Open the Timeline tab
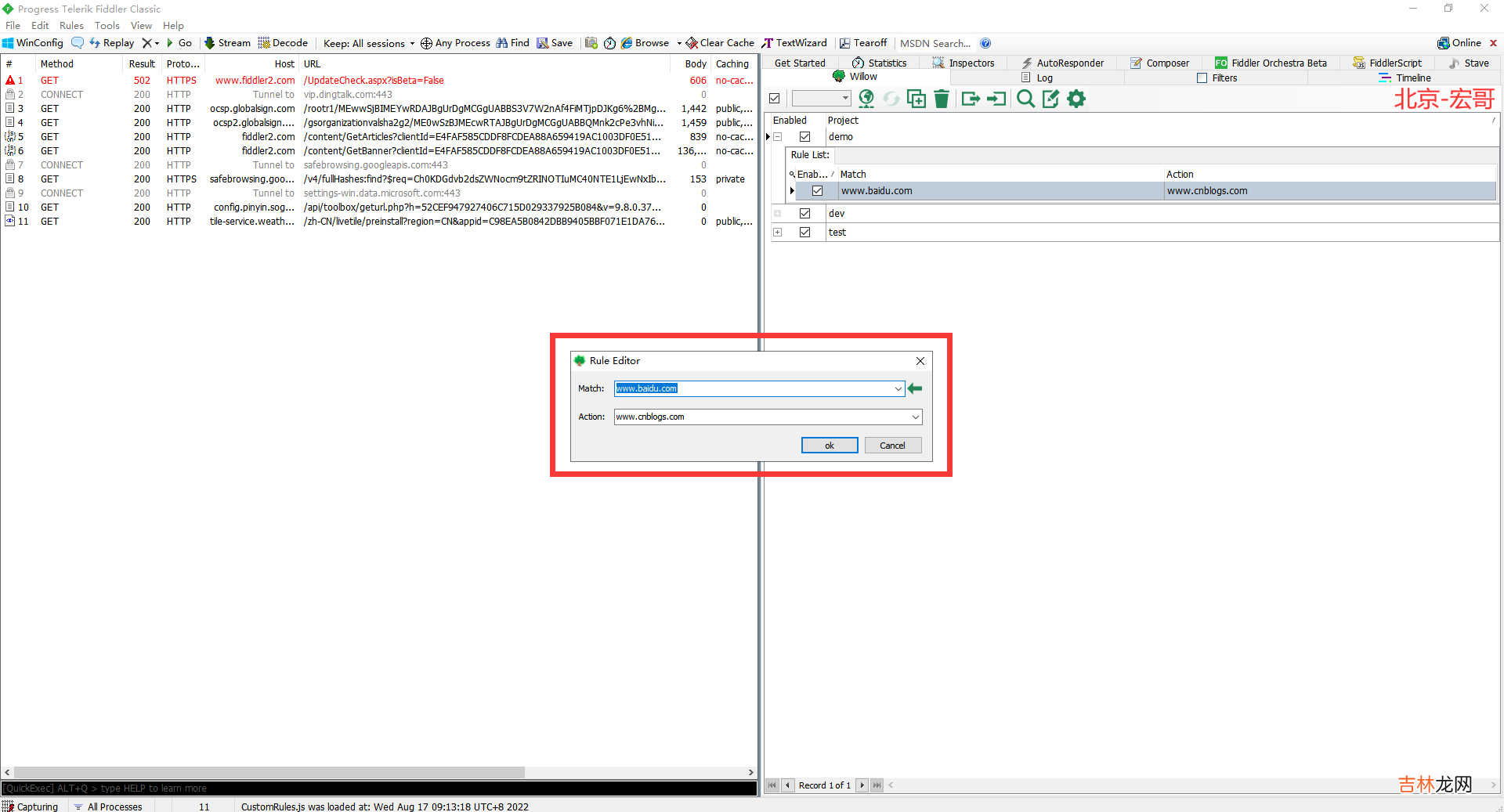 coord(1405,78)
